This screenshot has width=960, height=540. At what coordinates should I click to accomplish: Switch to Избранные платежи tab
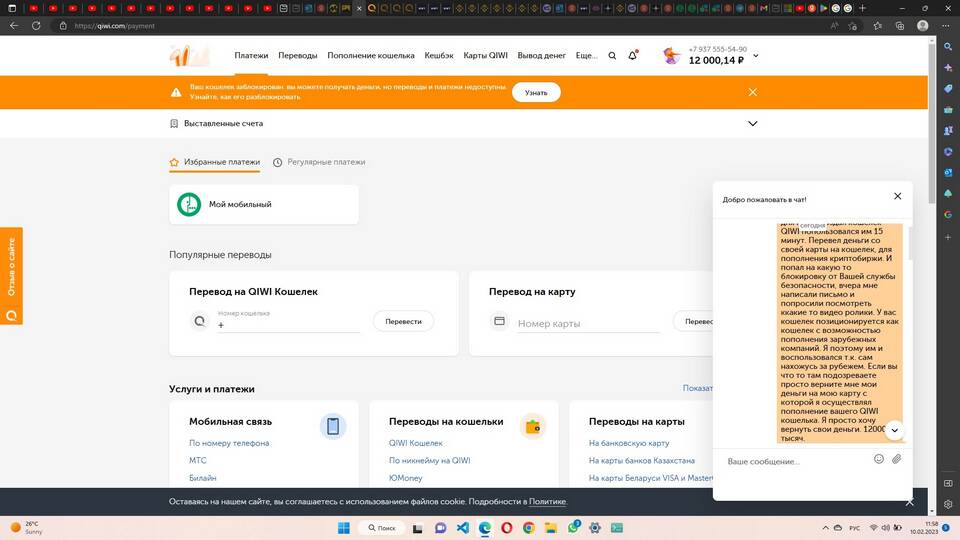pos(215,162)
